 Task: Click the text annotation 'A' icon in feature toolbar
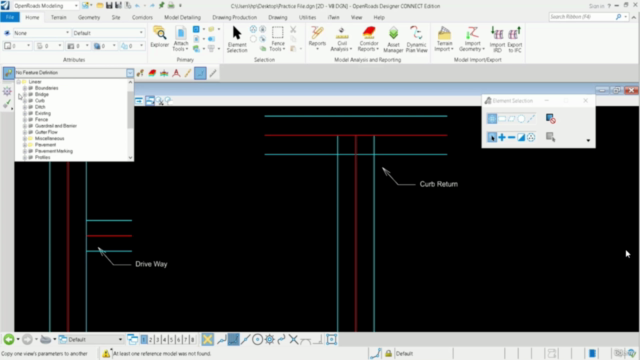pyautogui.click(x=176, y=73)
